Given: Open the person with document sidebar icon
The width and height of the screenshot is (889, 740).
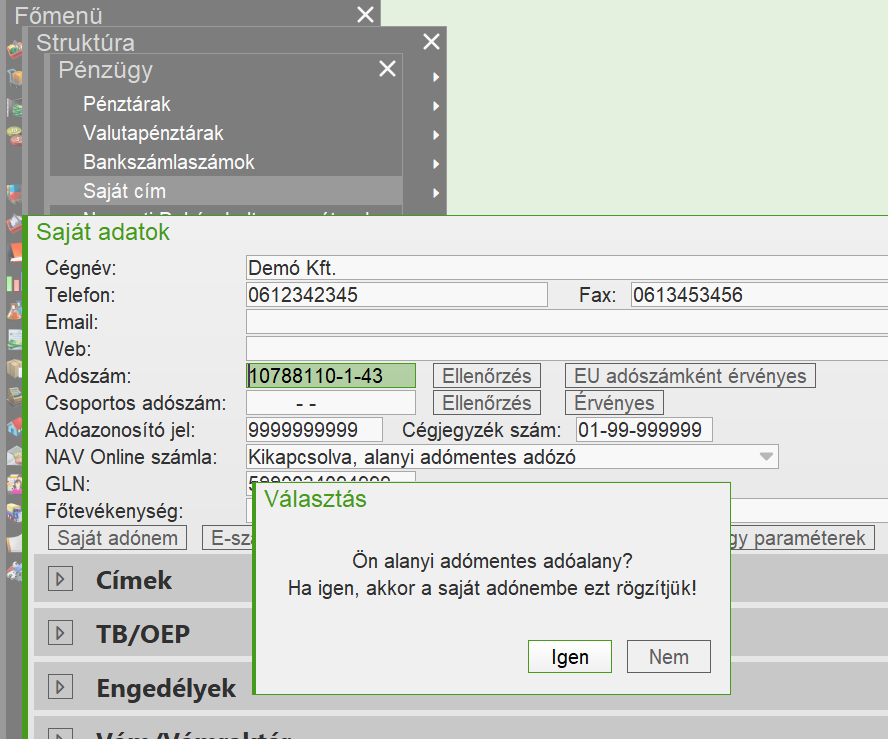Looking at the screenshot, I should coord(14,484).
